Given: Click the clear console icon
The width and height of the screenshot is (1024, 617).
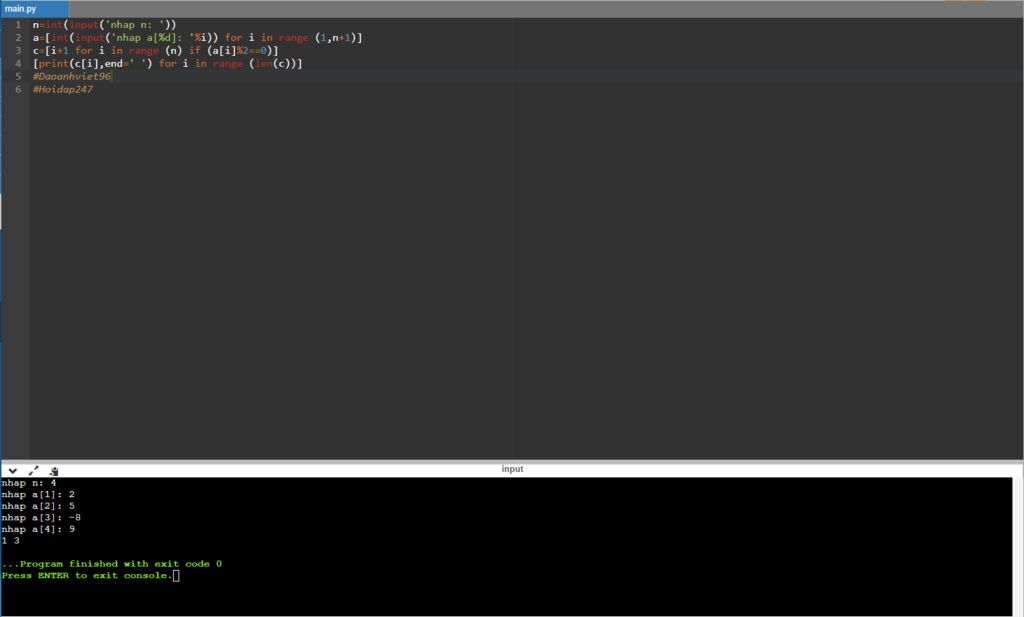Looking at the screenshot, I should pos(54,471).
